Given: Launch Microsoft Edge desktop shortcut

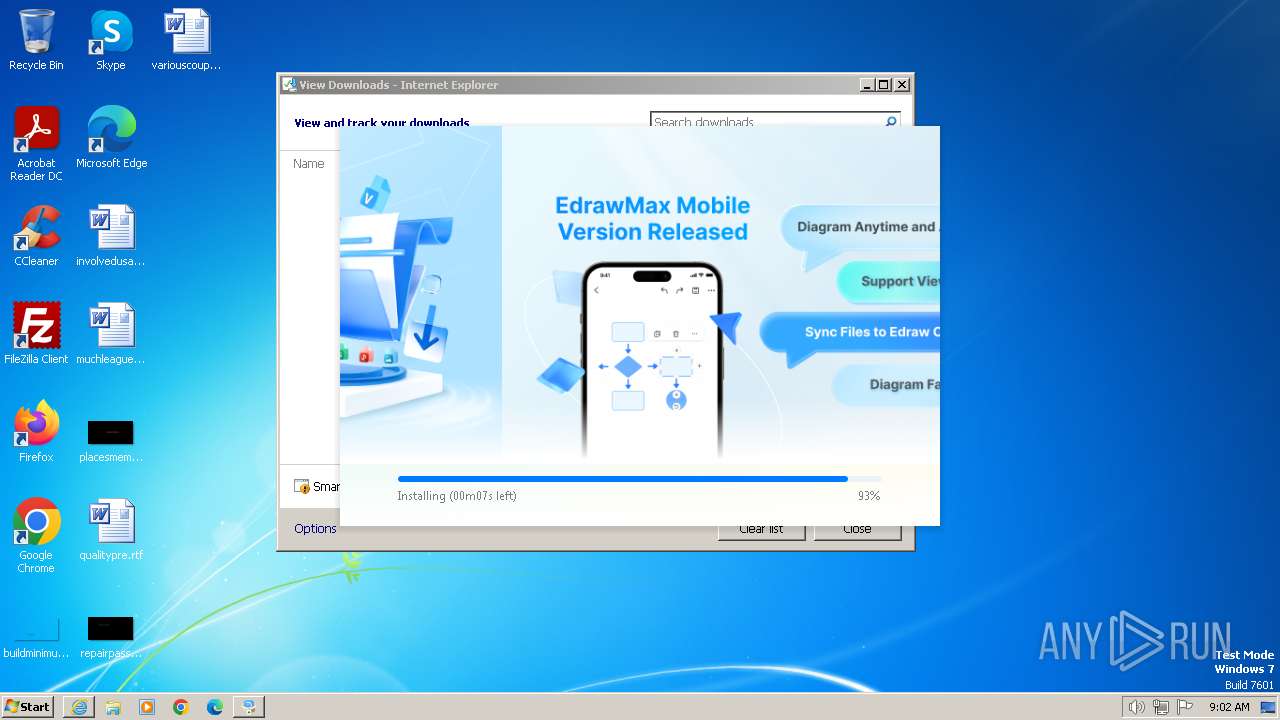Looking at the screenshot, I should [111, 138].
